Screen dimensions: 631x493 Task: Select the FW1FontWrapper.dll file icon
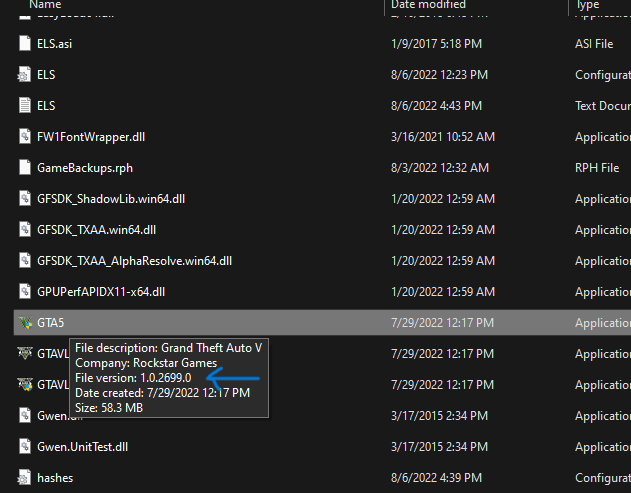tap(25, 136)
